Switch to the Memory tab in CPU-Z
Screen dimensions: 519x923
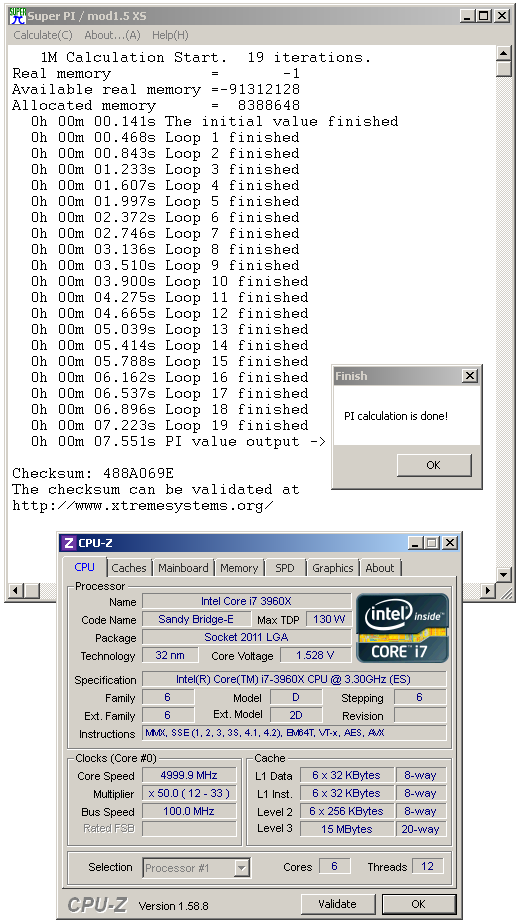click(239, 568)
